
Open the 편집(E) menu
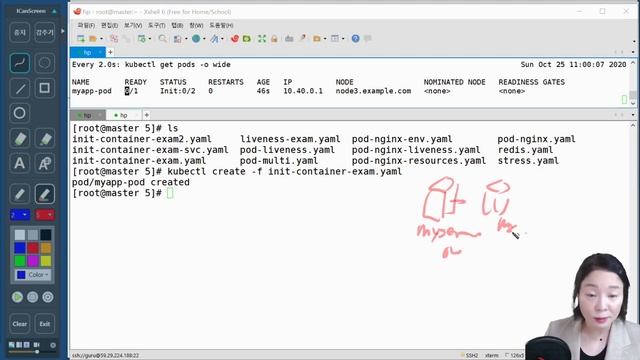109,25
